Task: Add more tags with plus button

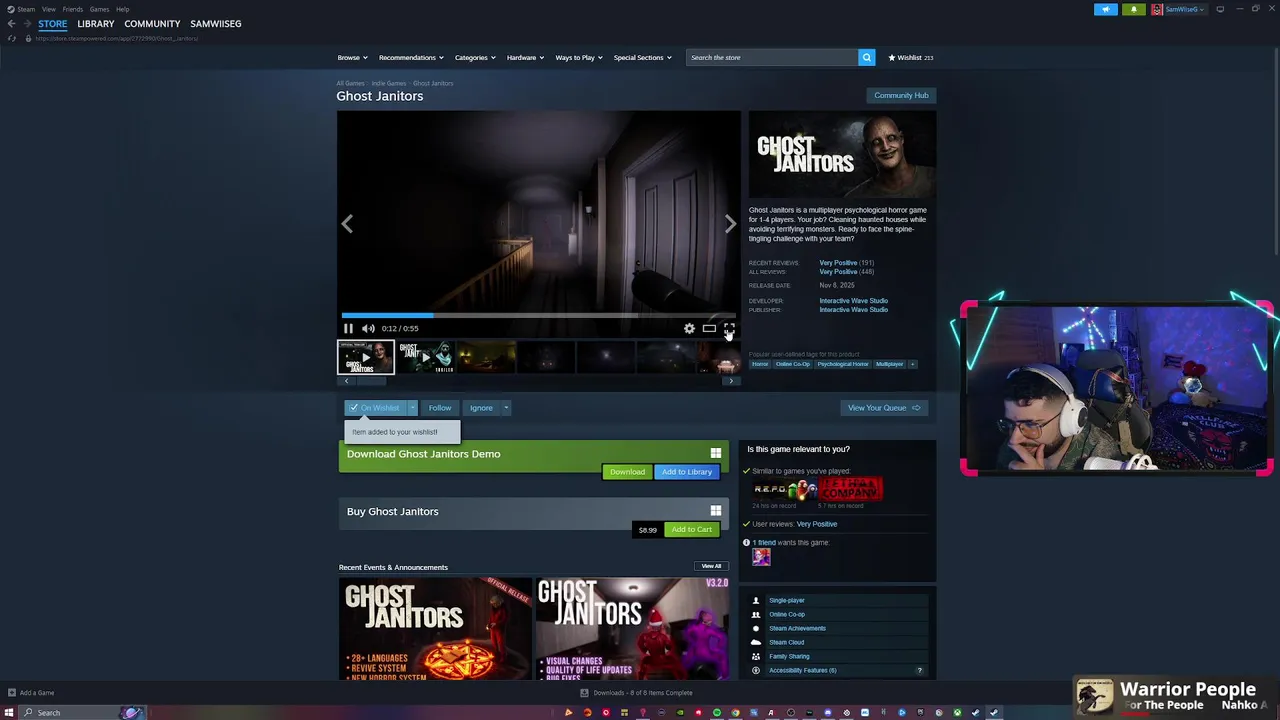Action: (912, 364)
